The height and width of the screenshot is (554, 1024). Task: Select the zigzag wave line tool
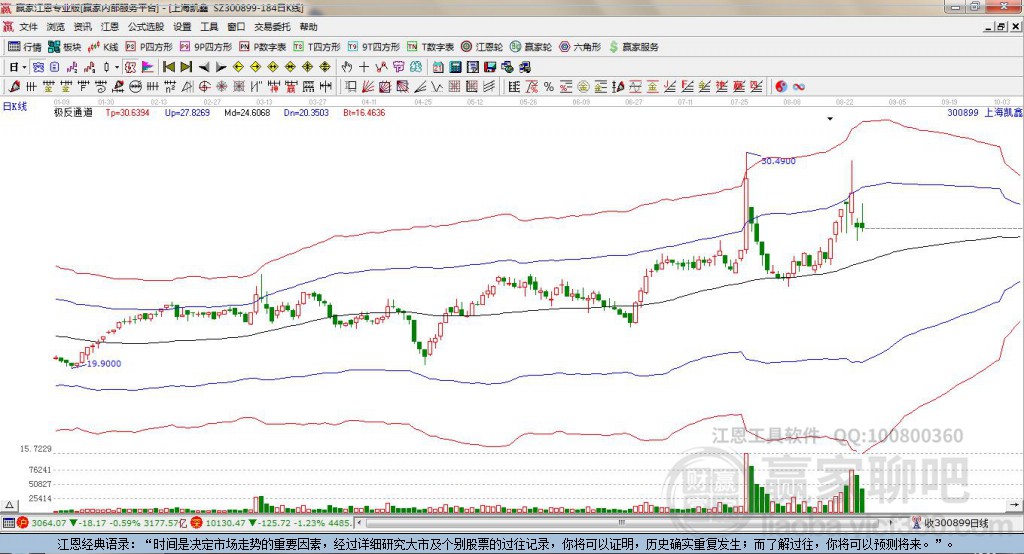tap(437, 86)
